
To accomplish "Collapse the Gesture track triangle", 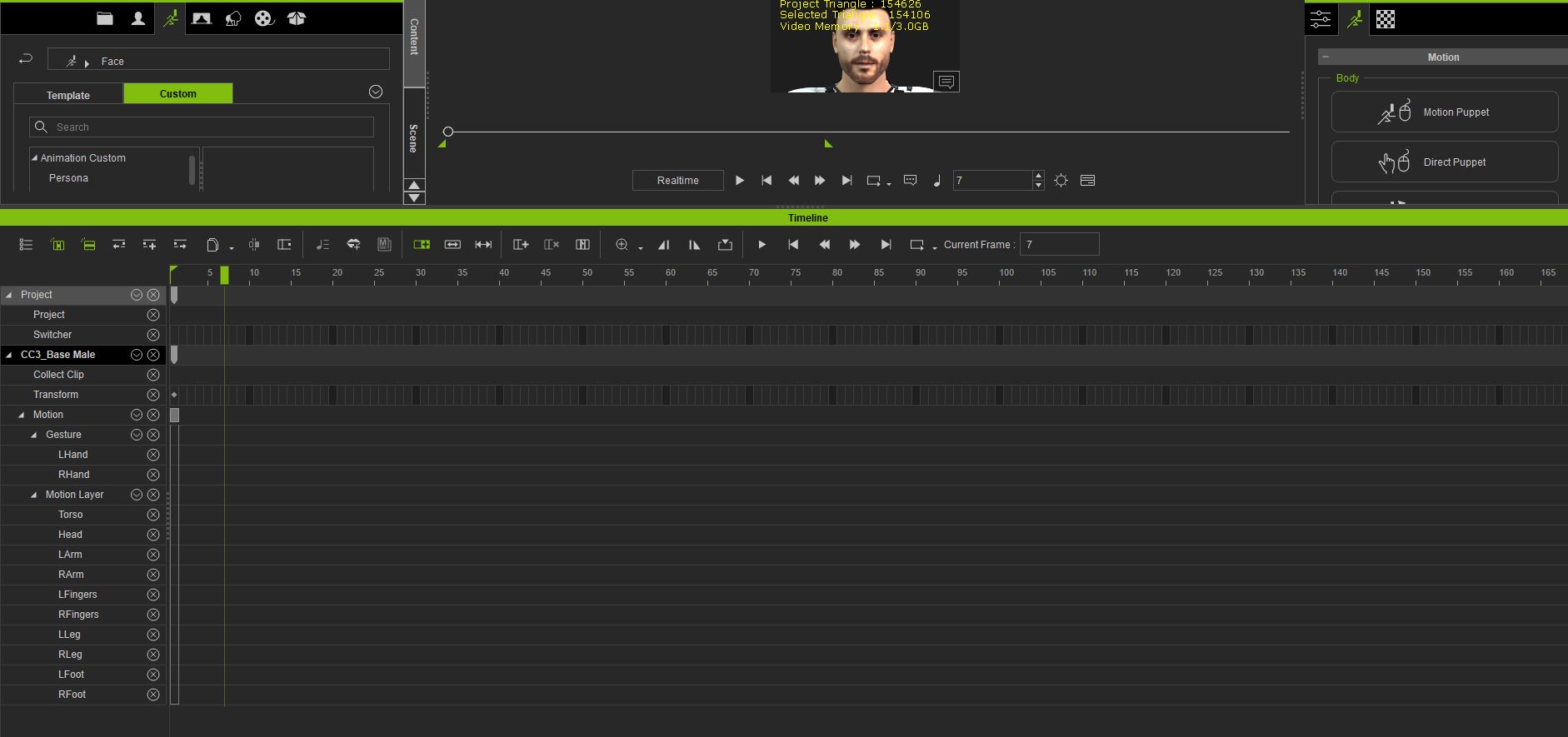I will coord(34,435).
